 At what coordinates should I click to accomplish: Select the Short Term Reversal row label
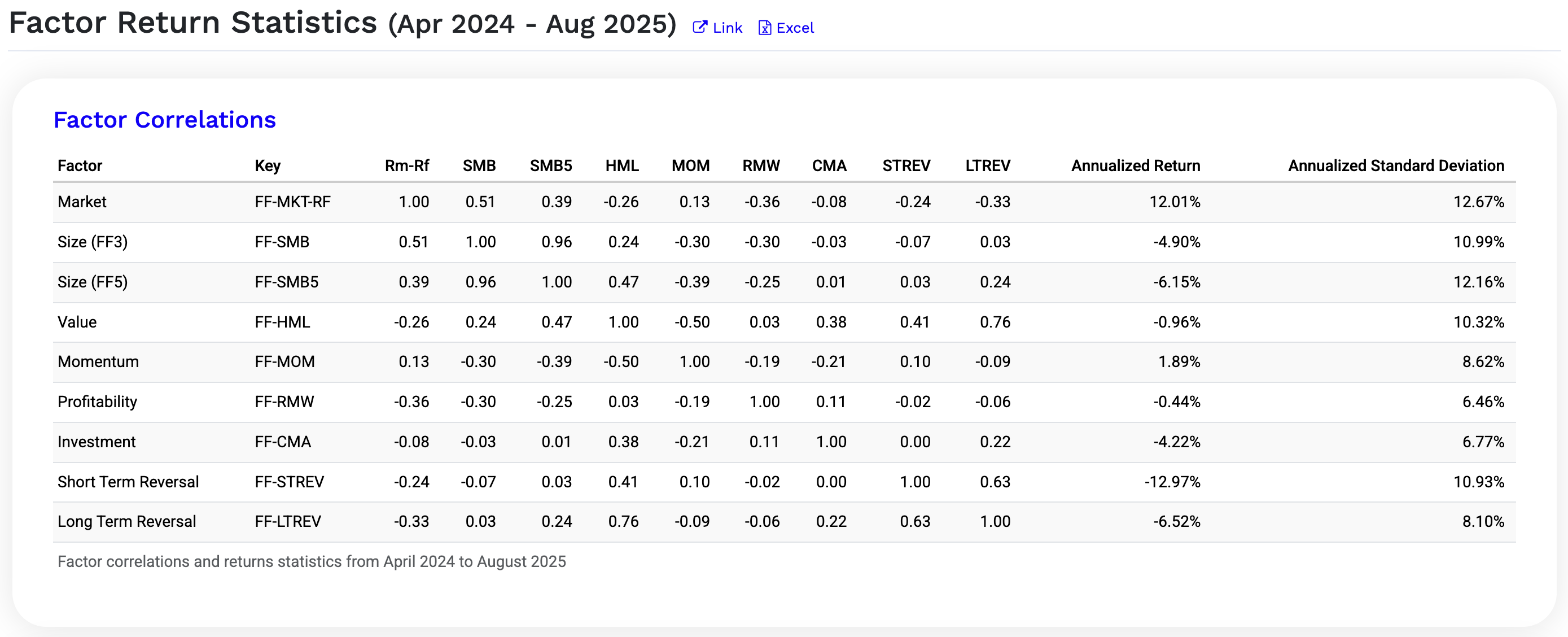tap(128, 482)
